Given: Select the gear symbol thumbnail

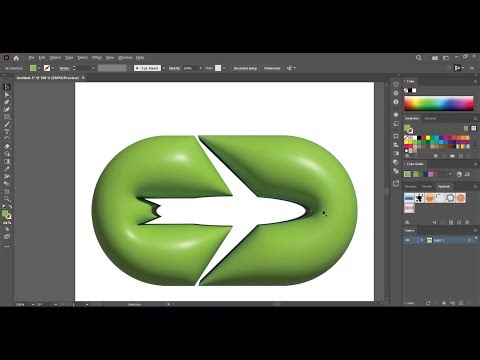Looking at the screenshot, I should (x=450, y=198).
